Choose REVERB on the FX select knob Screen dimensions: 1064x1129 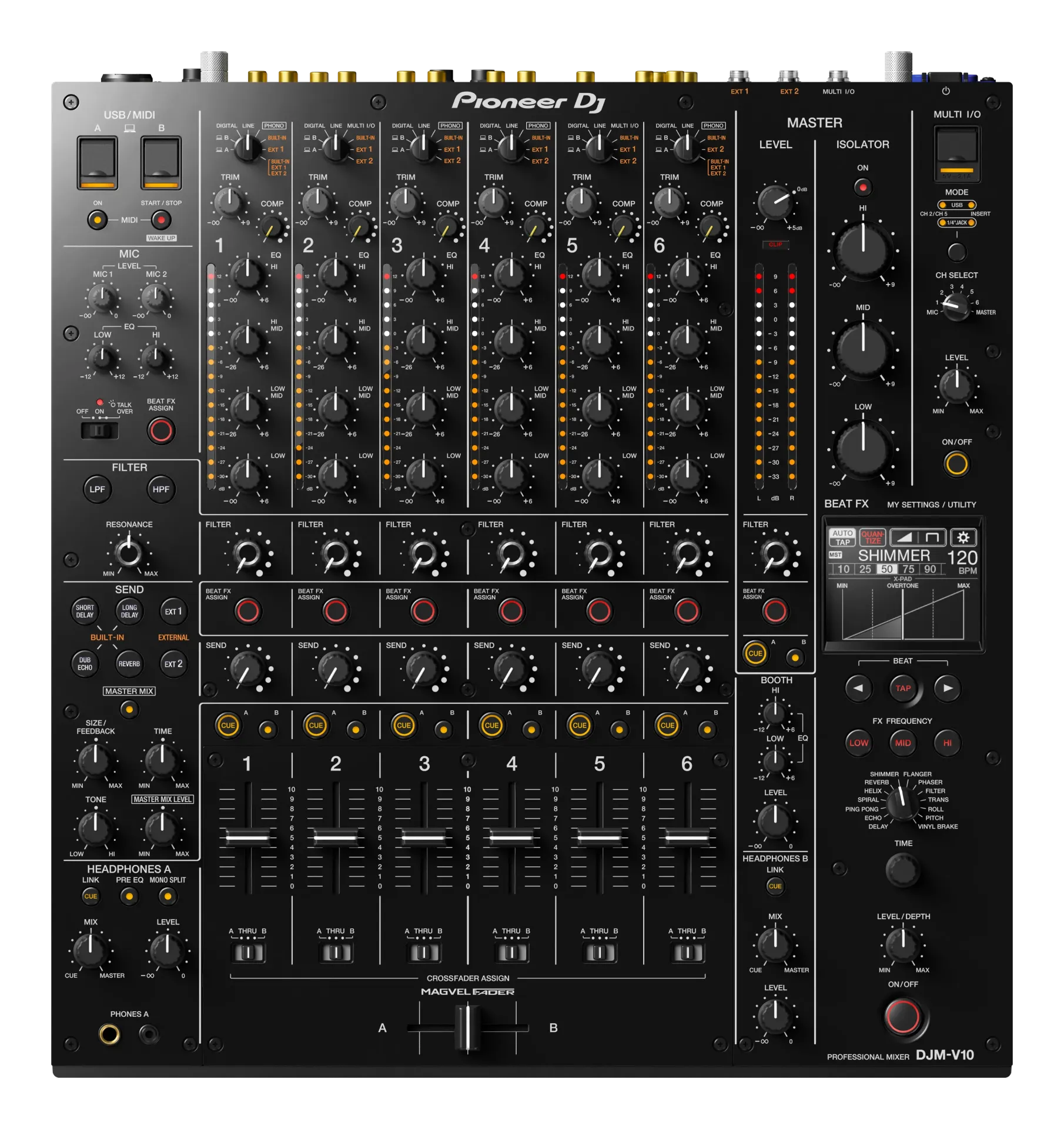878,782
